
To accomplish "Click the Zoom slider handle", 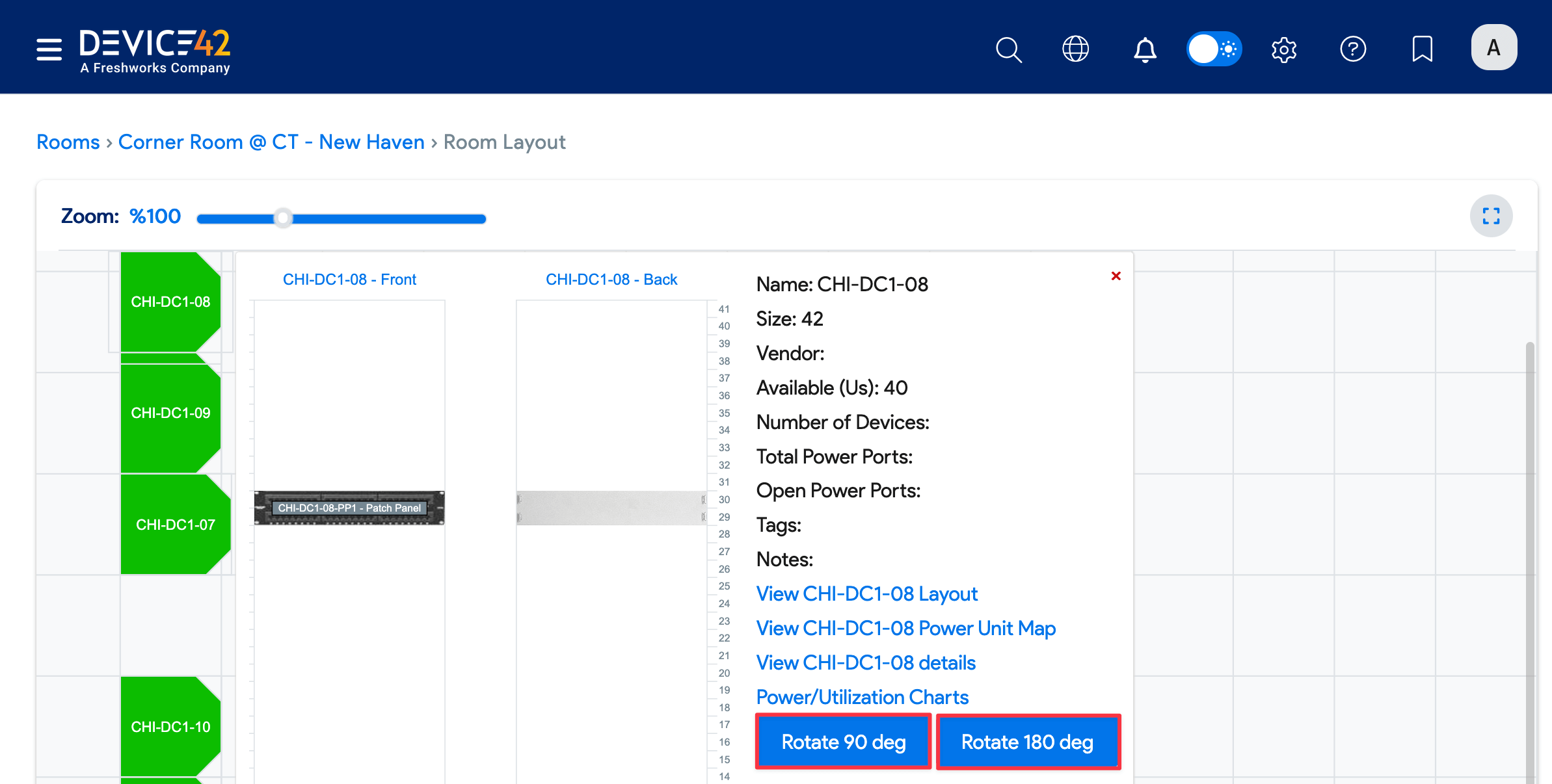I will coord(283,218).
